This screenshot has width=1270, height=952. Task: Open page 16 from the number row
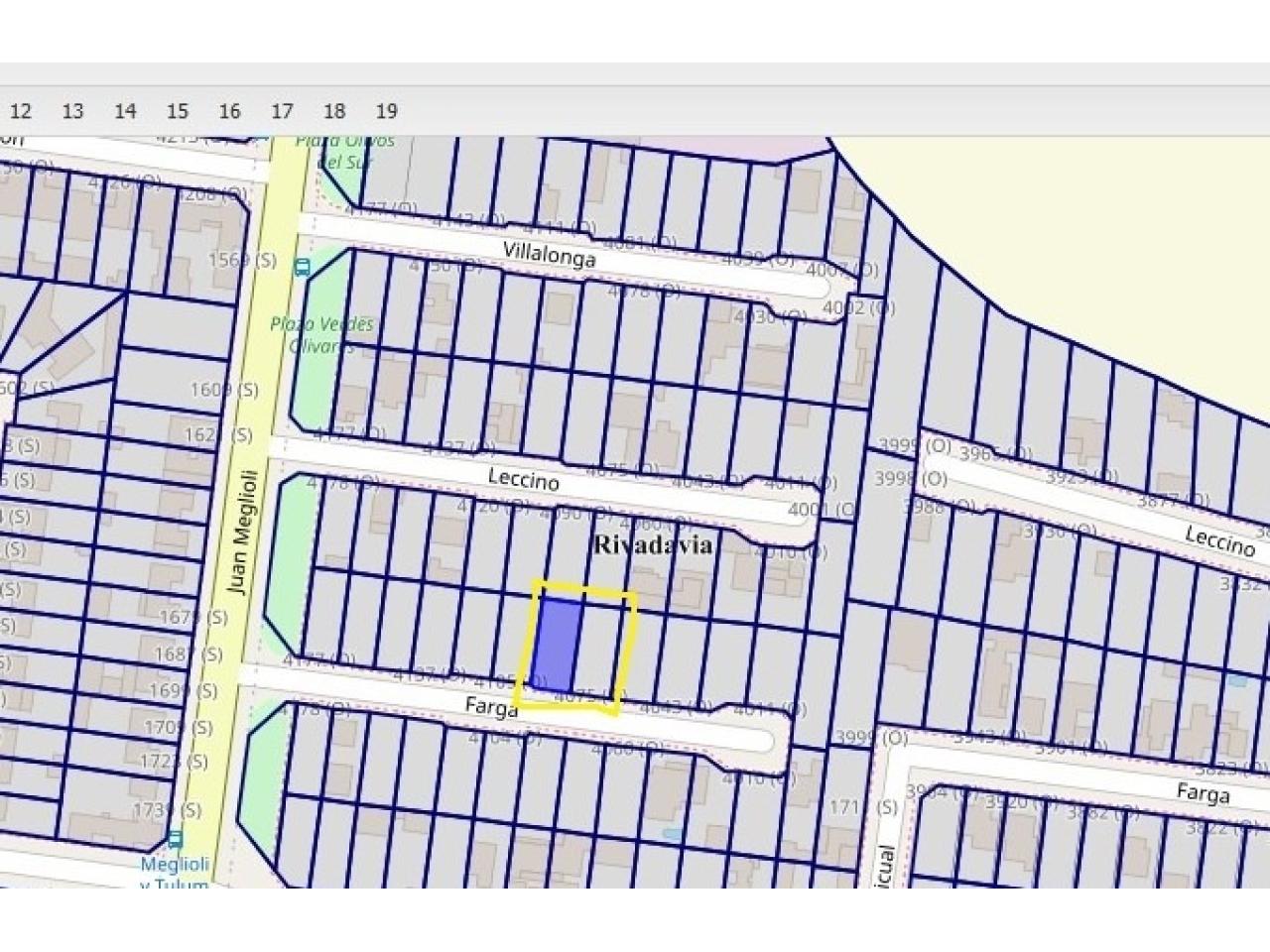pyautogui.click(x=229, y=111)
